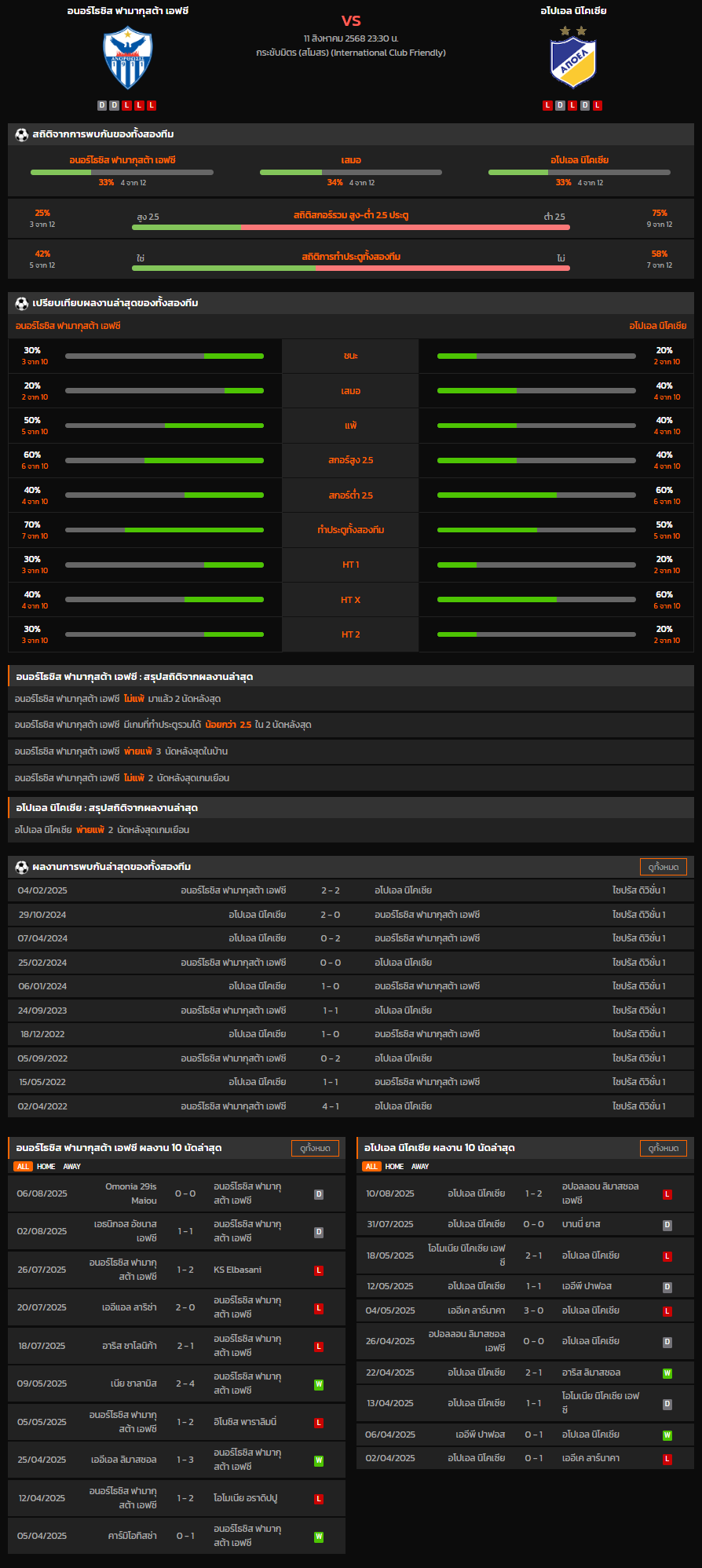Click W result badge for 05/04/2025 match
This screenshot has height=1568, width=702.
click(x=319, y=1537)
